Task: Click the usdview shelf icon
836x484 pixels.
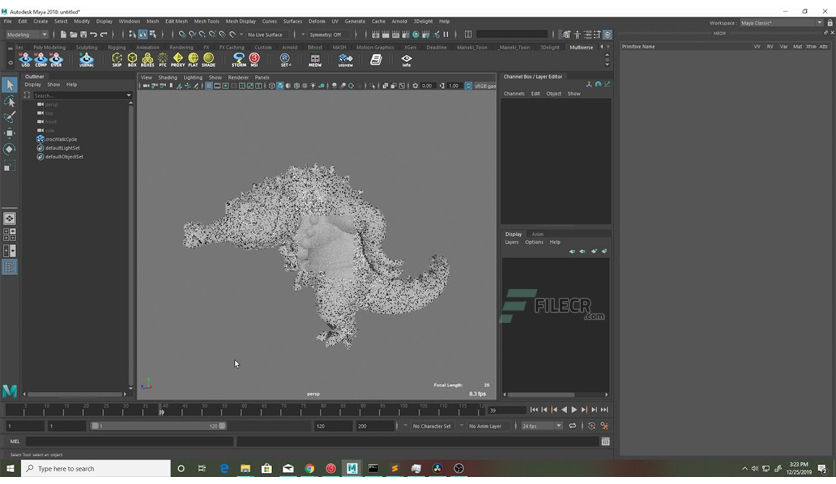Action: 345,60
